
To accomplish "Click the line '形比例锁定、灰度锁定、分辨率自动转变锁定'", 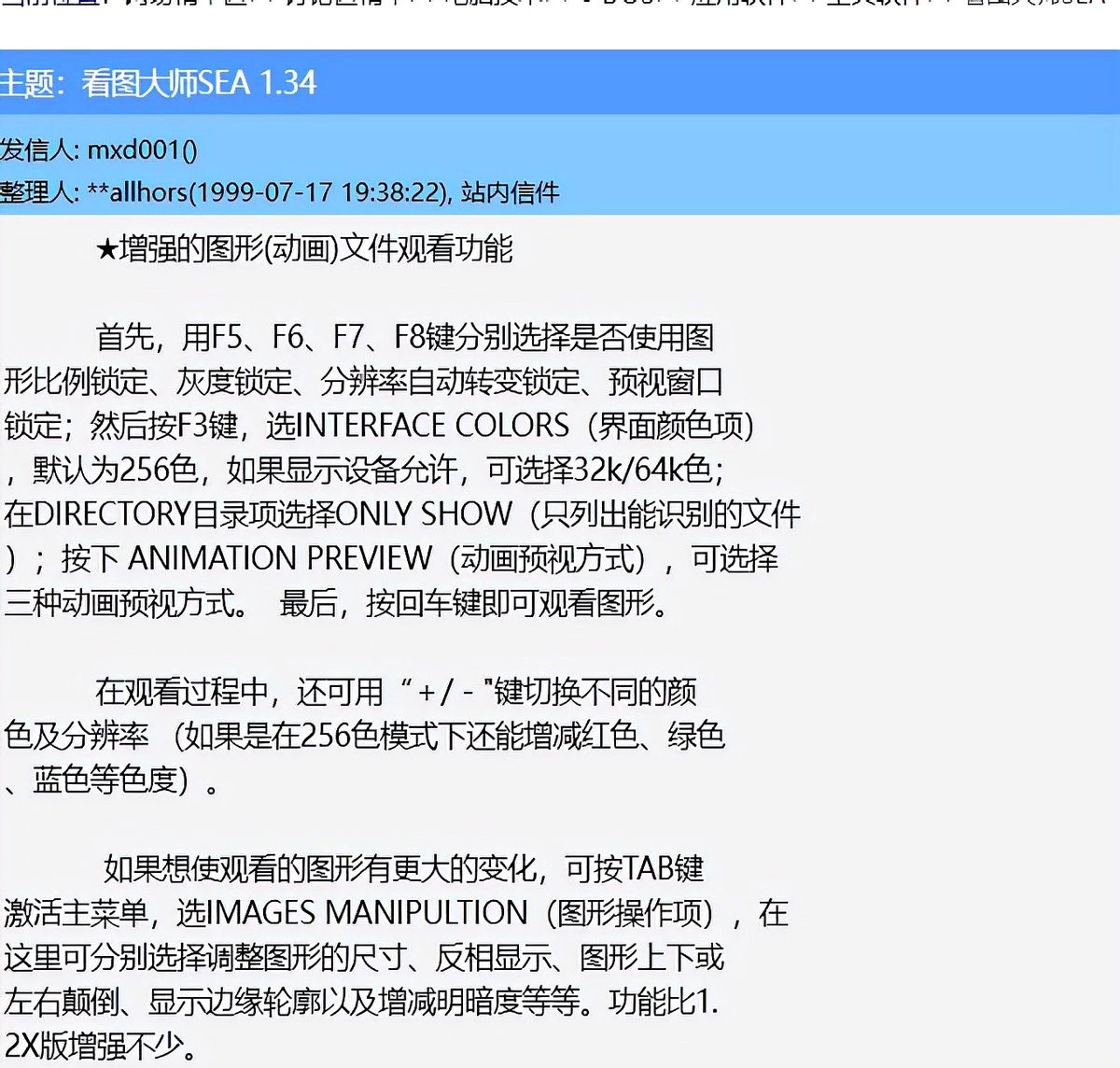I will pos(363,381).
